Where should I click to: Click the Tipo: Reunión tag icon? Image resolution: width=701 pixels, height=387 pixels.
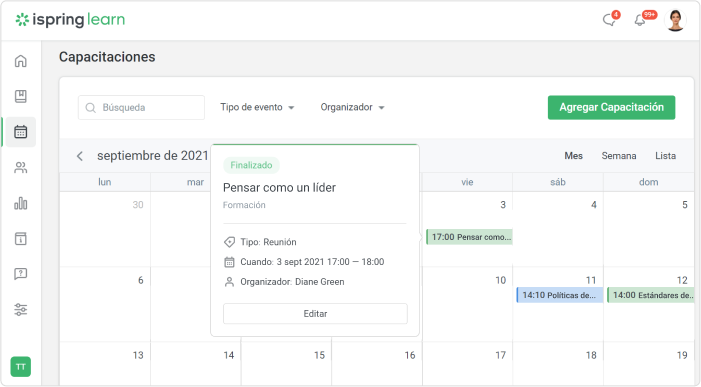(x=229, y=242)
